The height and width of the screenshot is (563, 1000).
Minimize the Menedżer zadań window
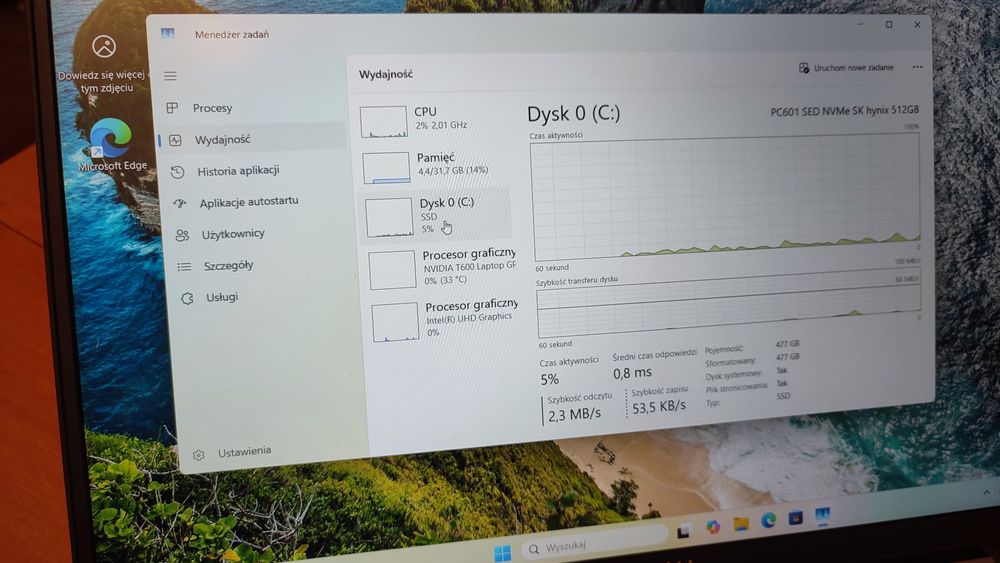(861, 25)
